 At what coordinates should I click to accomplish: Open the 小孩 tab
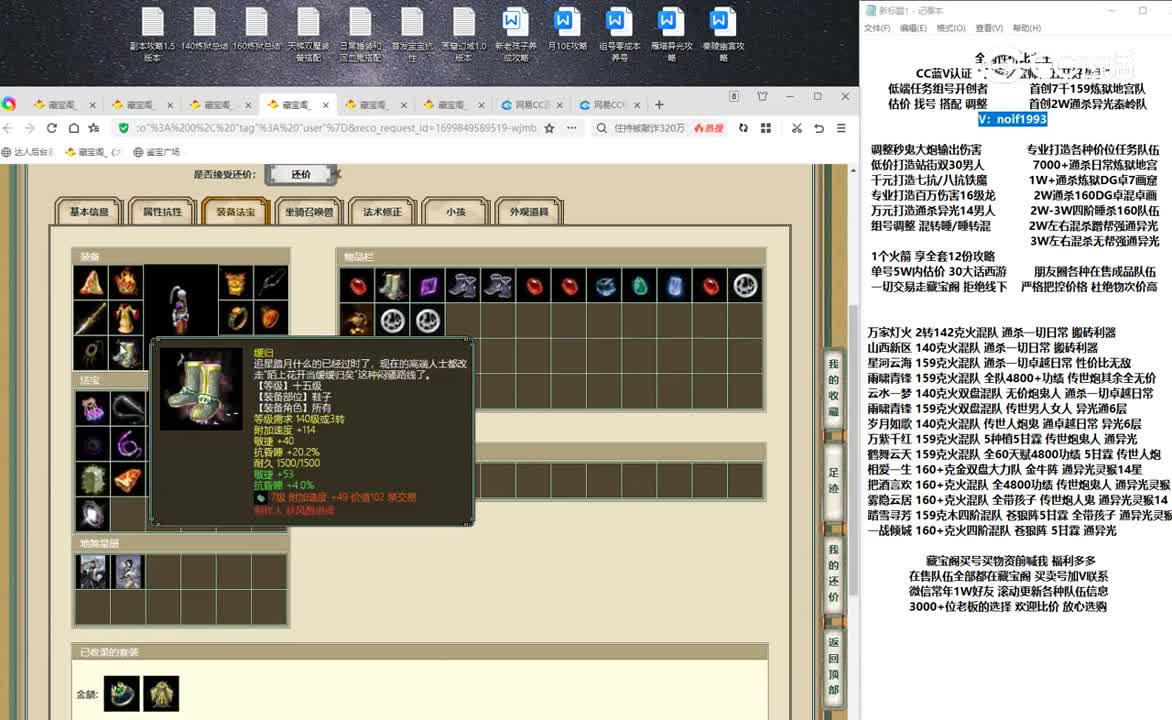(455, 212)
